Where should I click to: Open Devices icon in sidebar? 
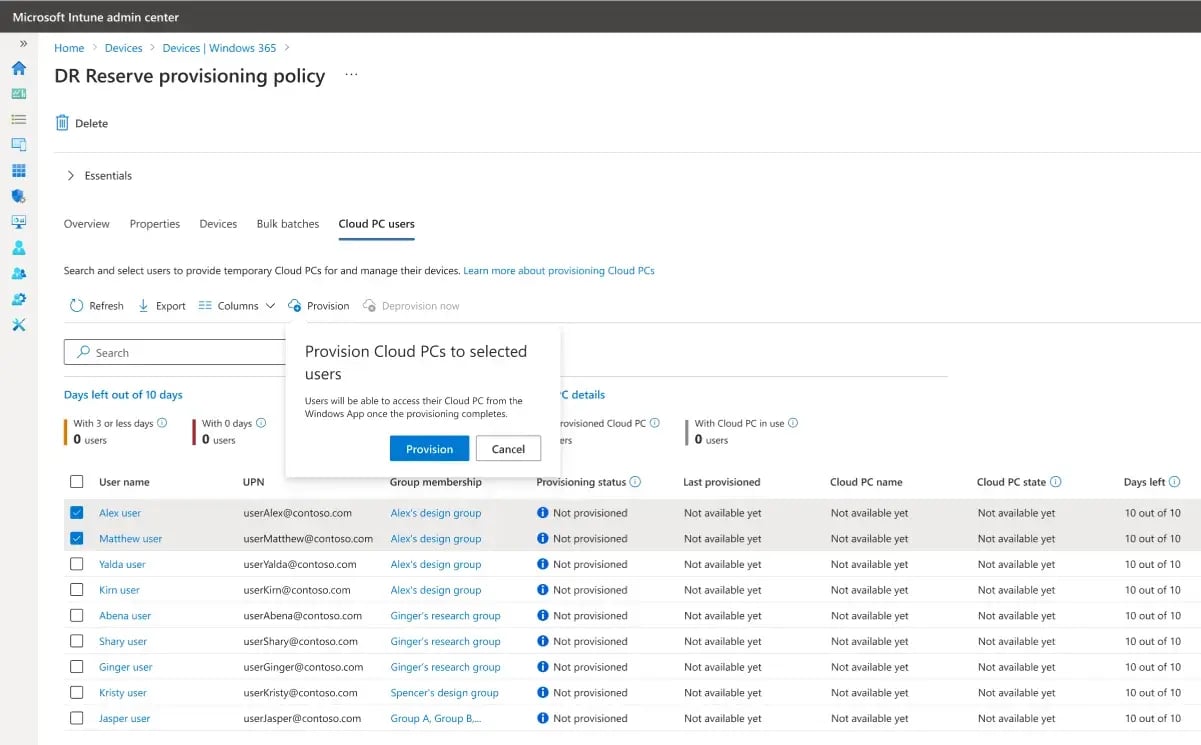click(18, 145)
